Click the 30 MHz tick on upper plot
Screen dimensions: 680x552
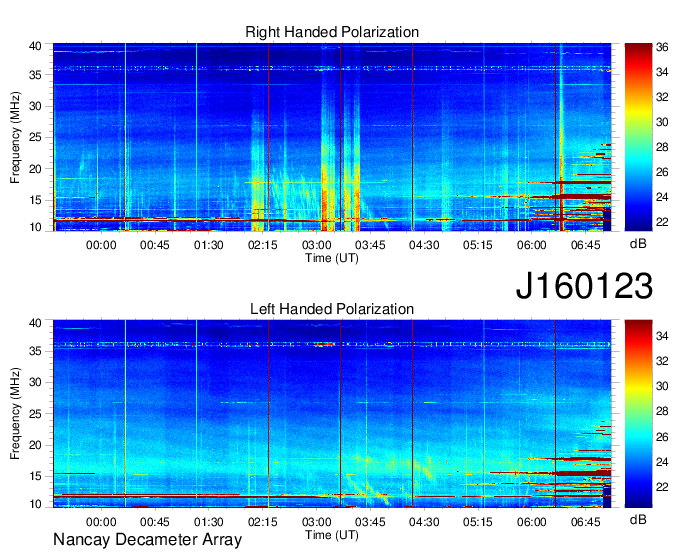(x=35, y=106)
